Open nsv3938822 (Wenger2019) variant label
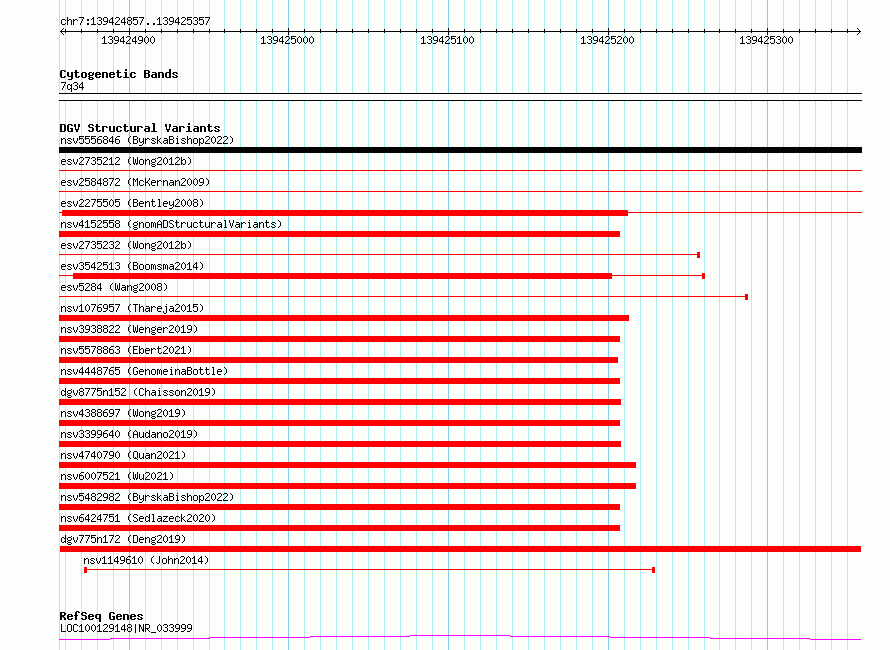This screenshot has height=650, width=890. tap(129, 329)
